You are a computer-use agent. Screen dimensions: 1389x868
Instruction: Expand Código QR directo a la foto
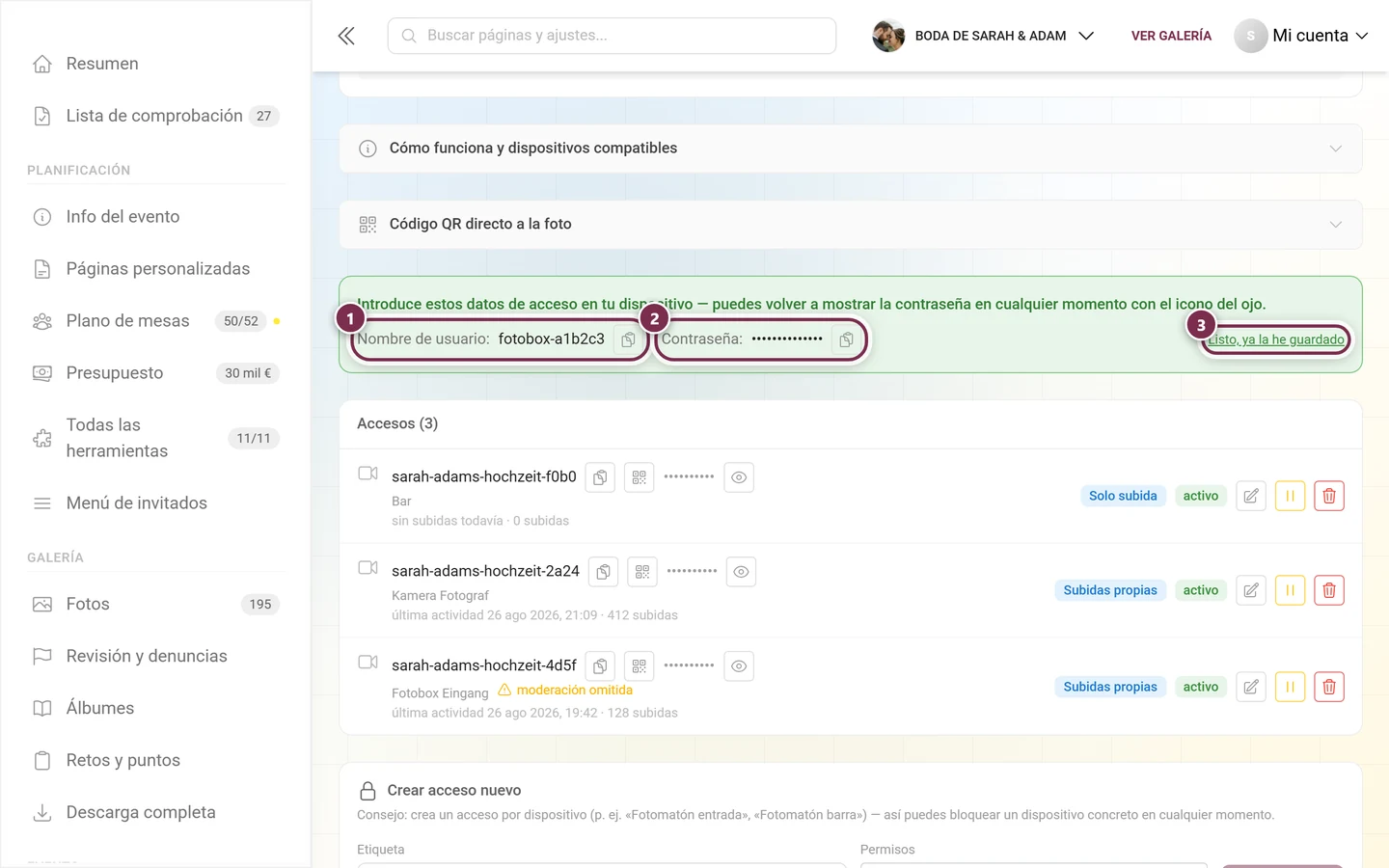pos(851,224)
